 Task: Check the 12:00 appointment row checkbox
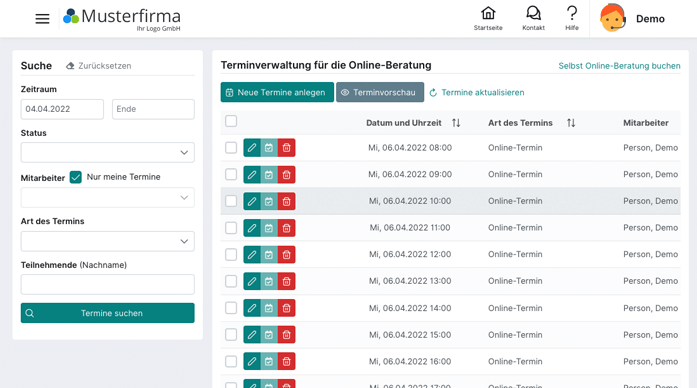(x=231, y=254)
